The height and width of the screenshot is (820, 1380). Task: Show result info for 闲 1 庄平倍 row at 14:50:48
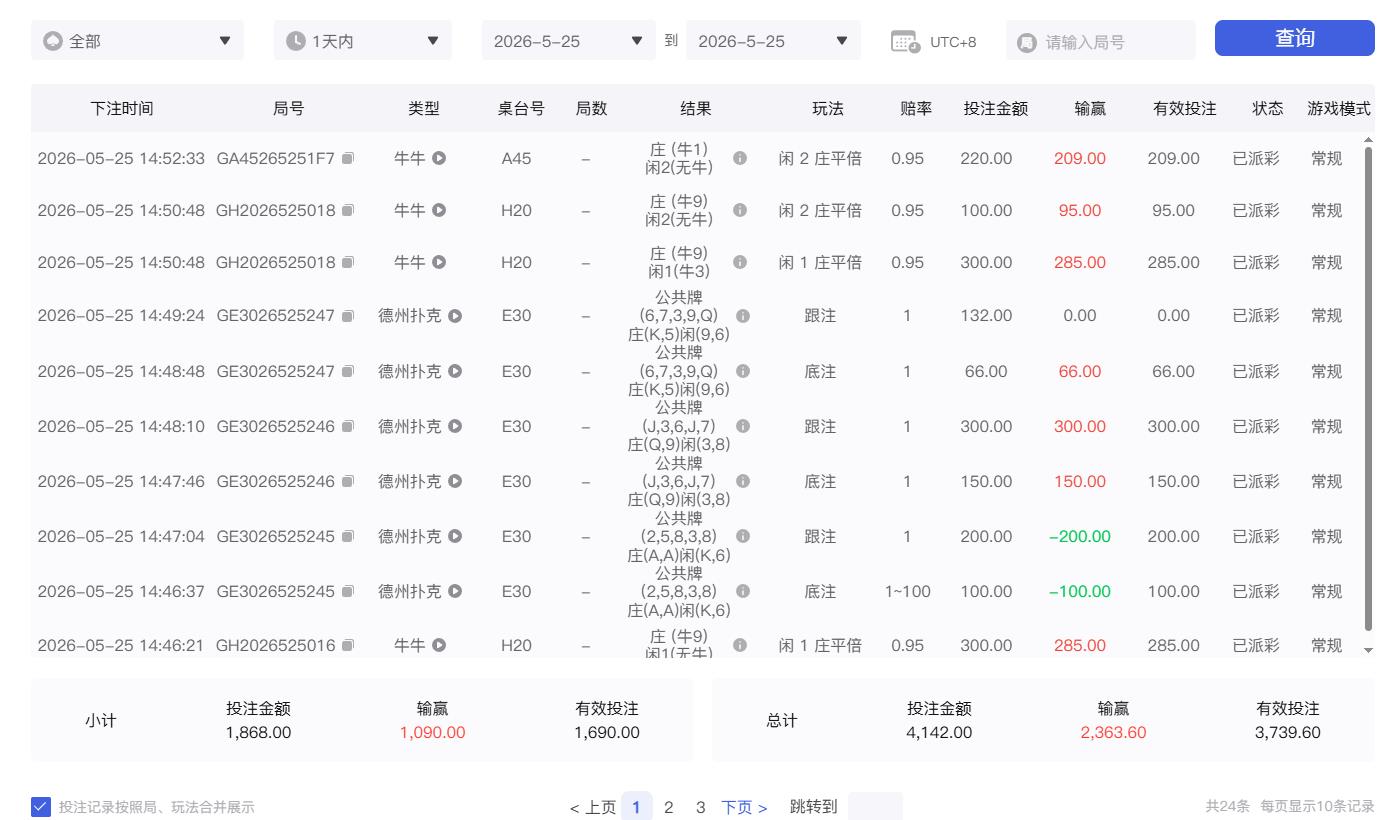[x=740, y=262]
